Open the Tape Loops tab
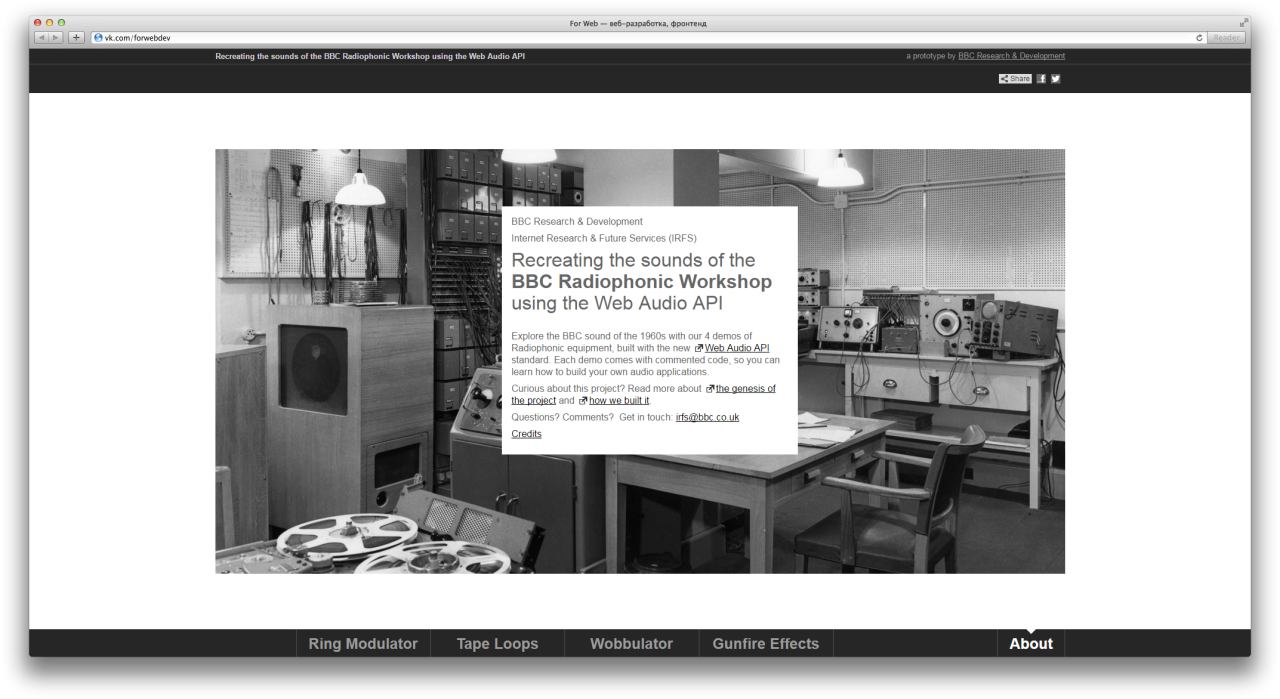 click(497, 644)
